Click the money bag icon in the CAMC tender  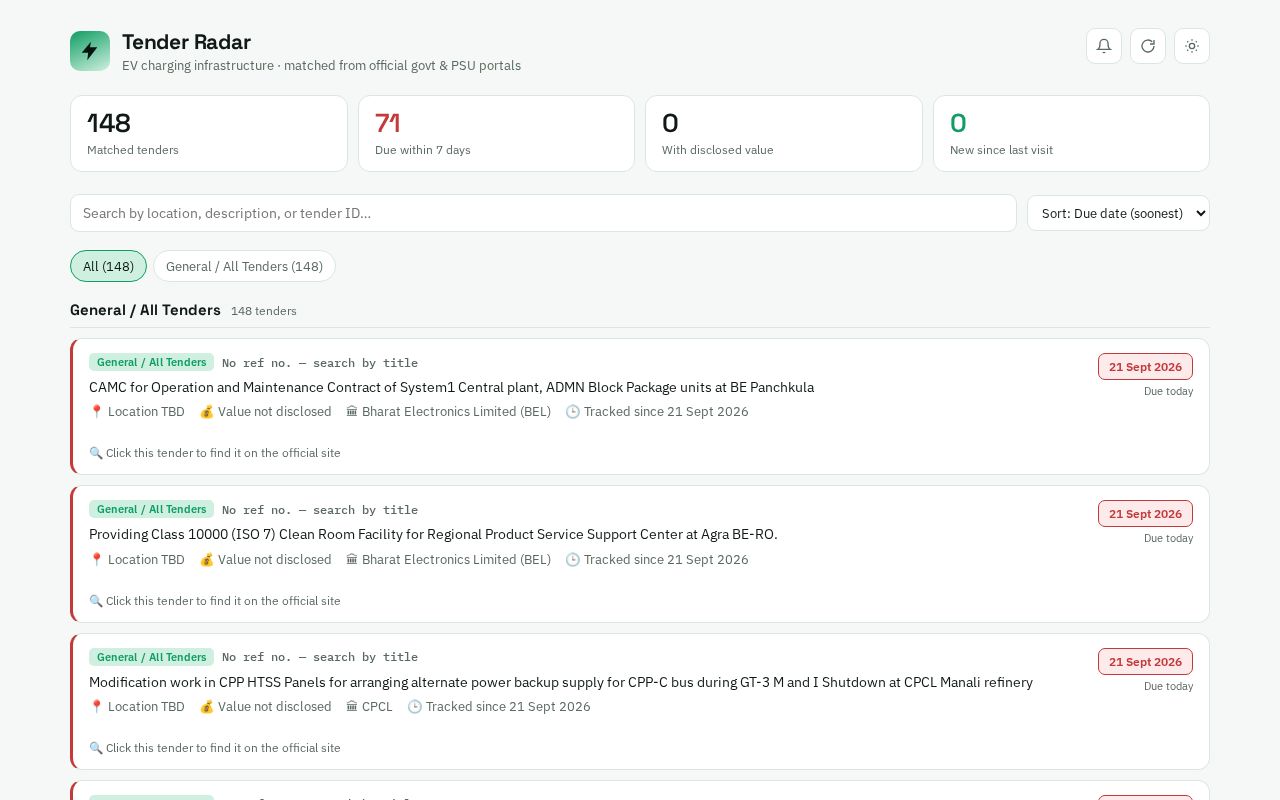pyautogui.click(x=206, y=412)
